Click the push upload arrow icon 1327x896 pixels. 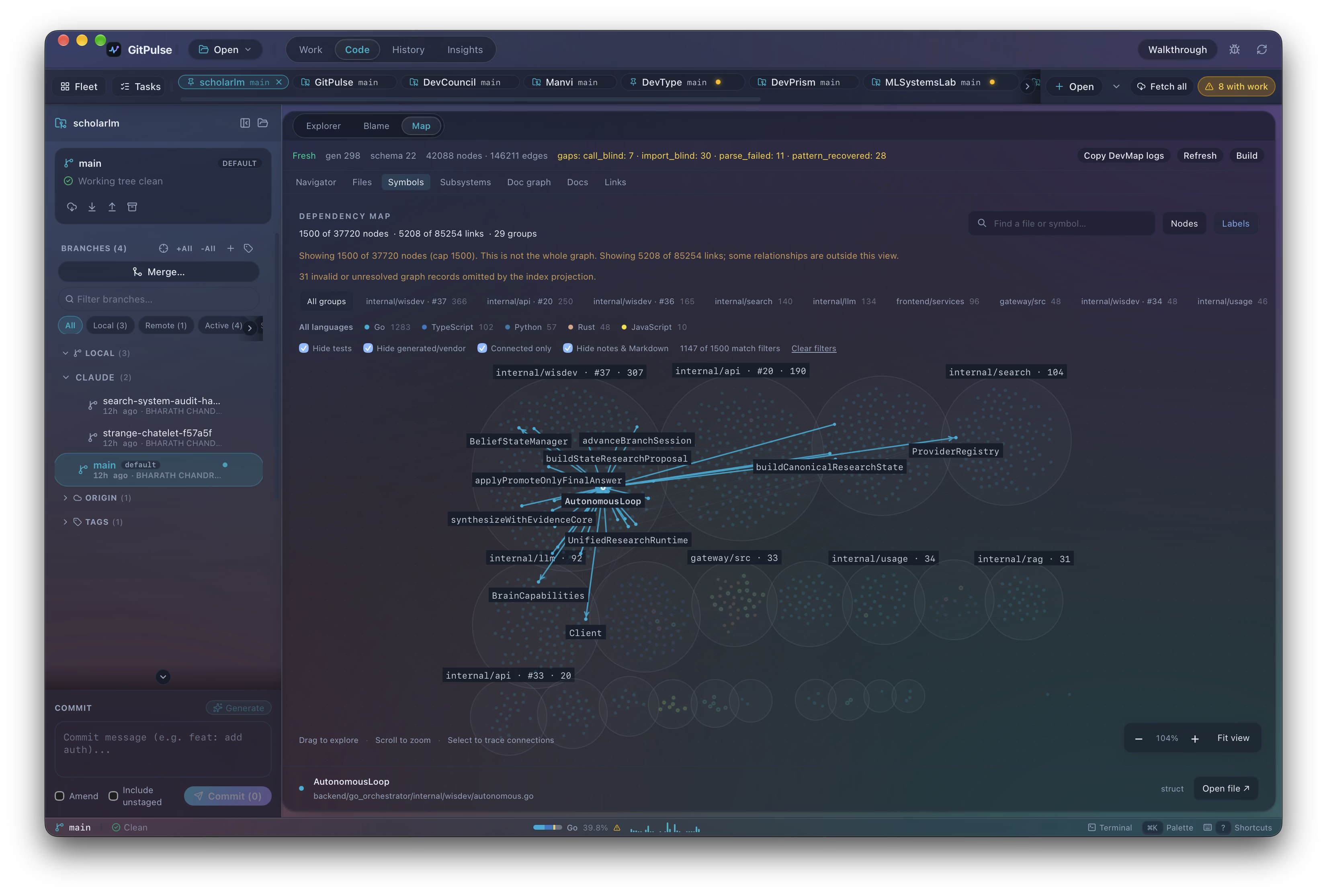tap(112, 207)
